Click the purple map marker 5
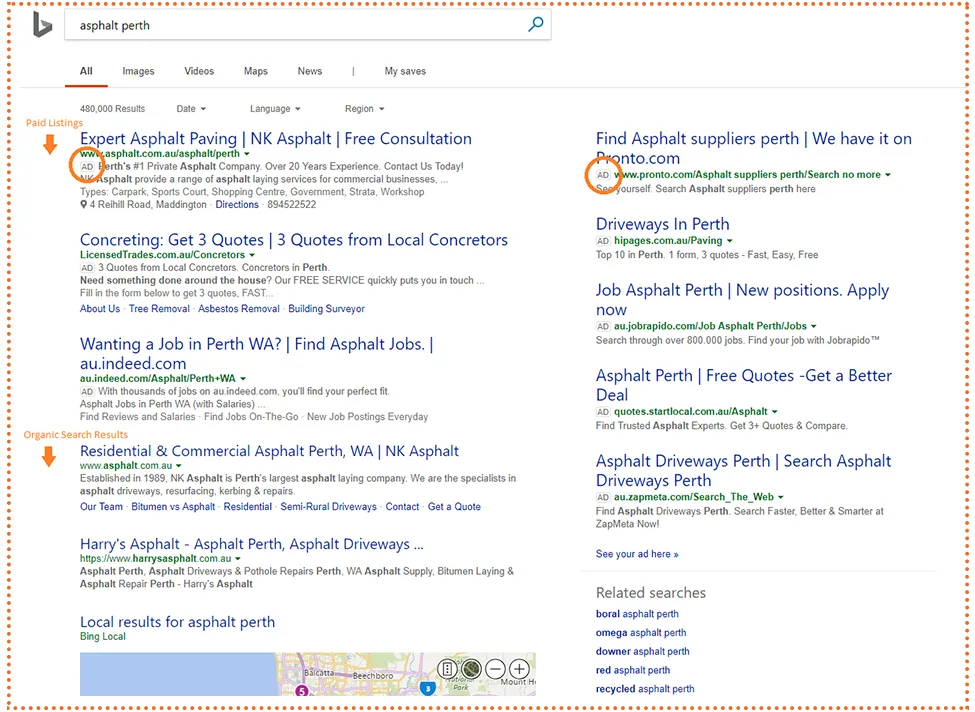The width and height of the screenshot is (975, 712). [x=302, y=690]
